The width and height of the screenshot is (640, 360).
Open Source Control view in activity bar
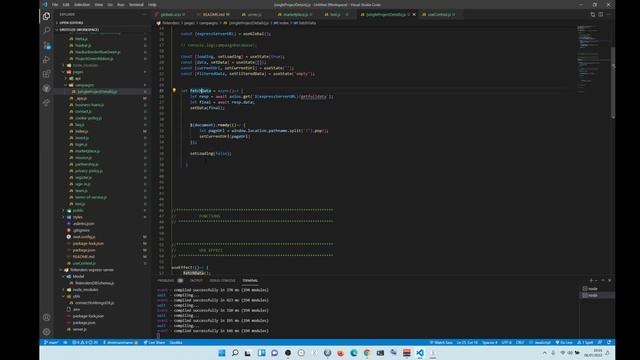click(x=47, y=45)
